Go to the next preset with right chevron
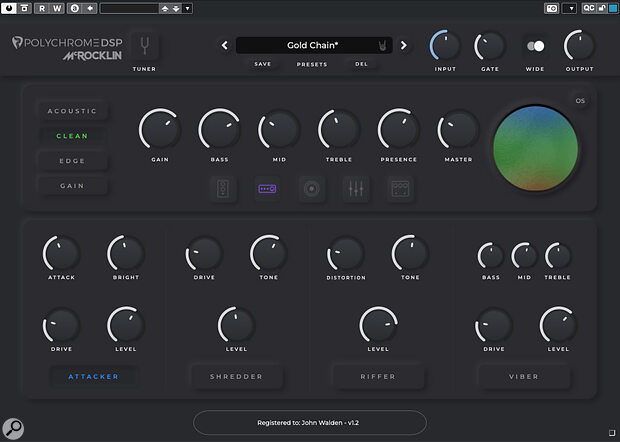The height and width of the screenshot is (442, 620). pyautogui.click(x=403, y=45)
